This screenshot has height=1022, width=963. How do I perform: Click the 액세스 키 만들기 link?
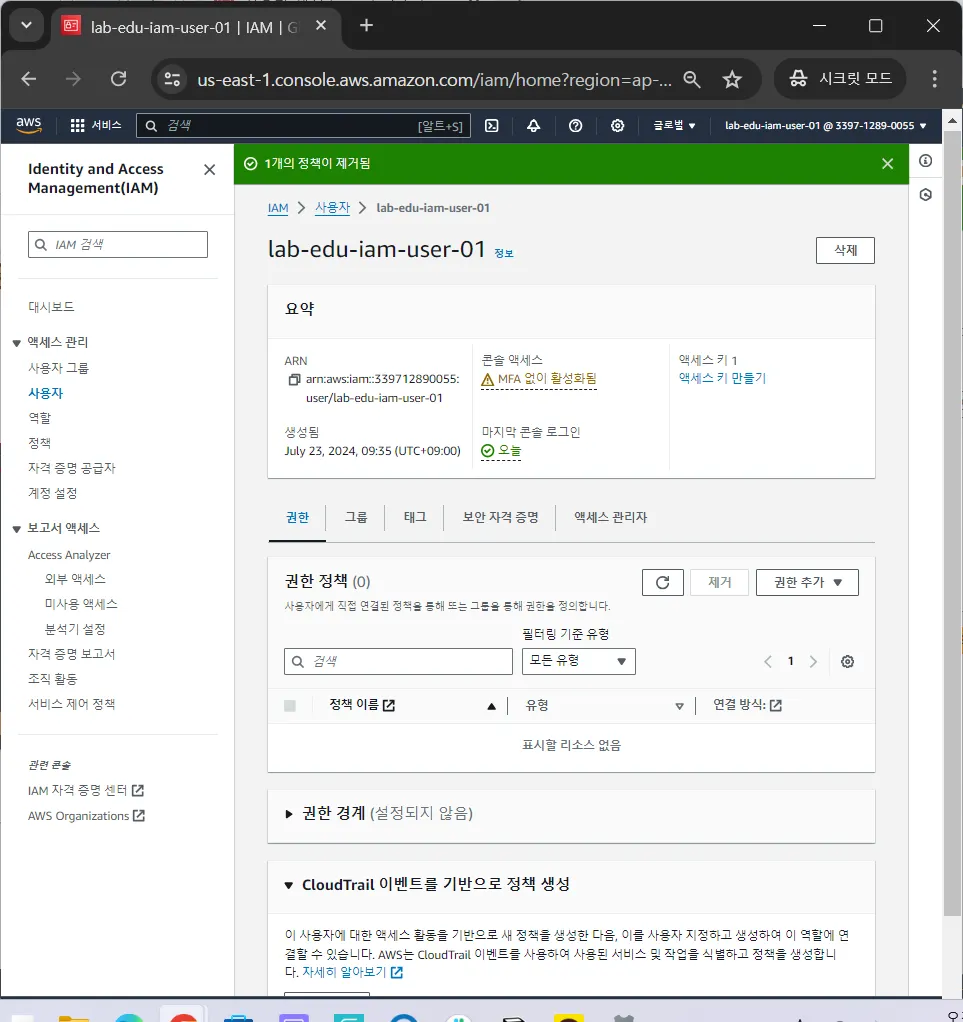click(722, 378)
